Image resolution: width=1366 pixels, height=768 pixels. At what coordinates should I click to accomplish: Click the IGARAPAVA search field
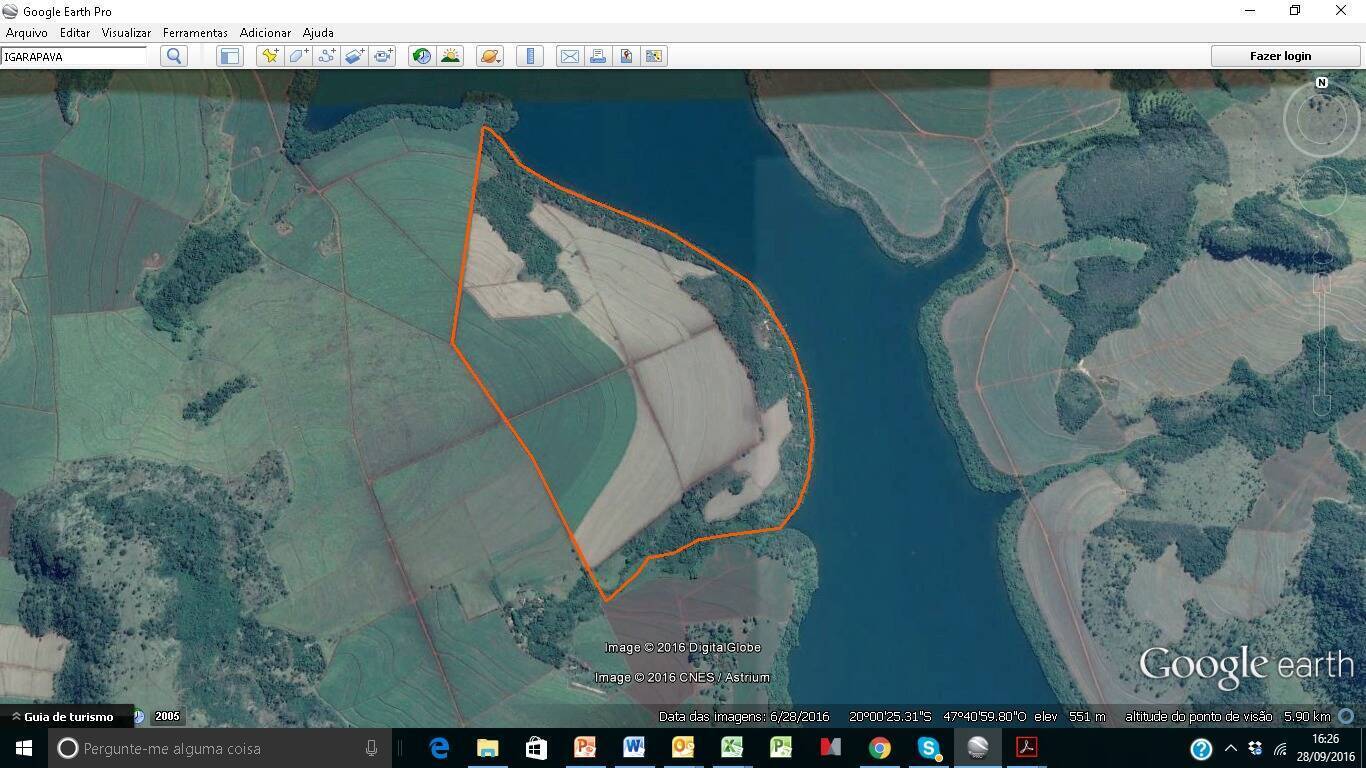point(74,57)
